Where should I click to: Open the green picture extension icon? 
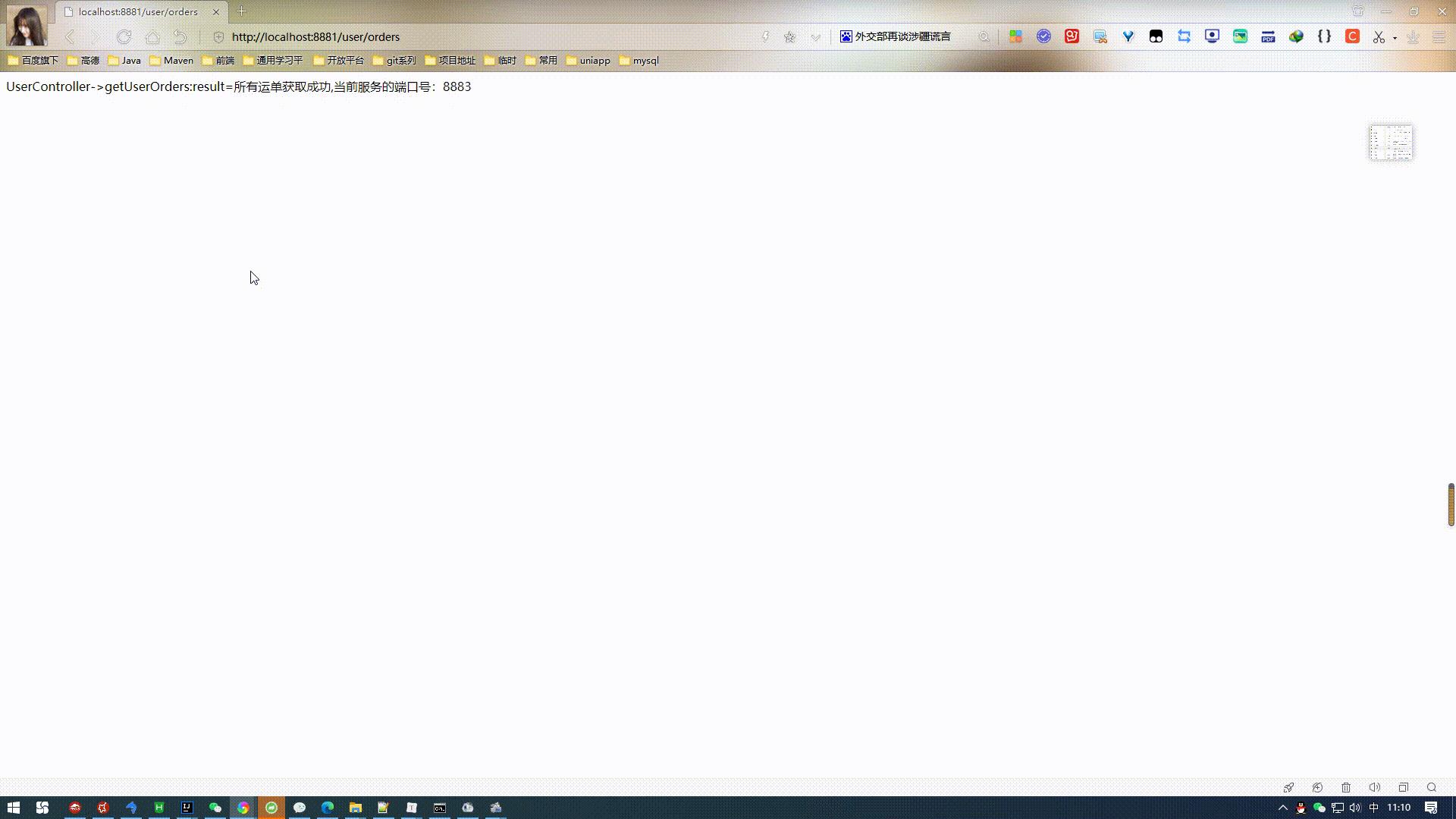(x=1240, y=36)
